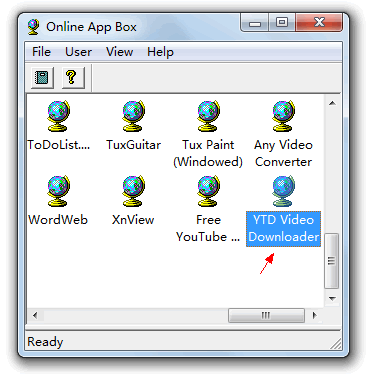
Task: Click the notebook toolbar button
Action: click(42, 77)
